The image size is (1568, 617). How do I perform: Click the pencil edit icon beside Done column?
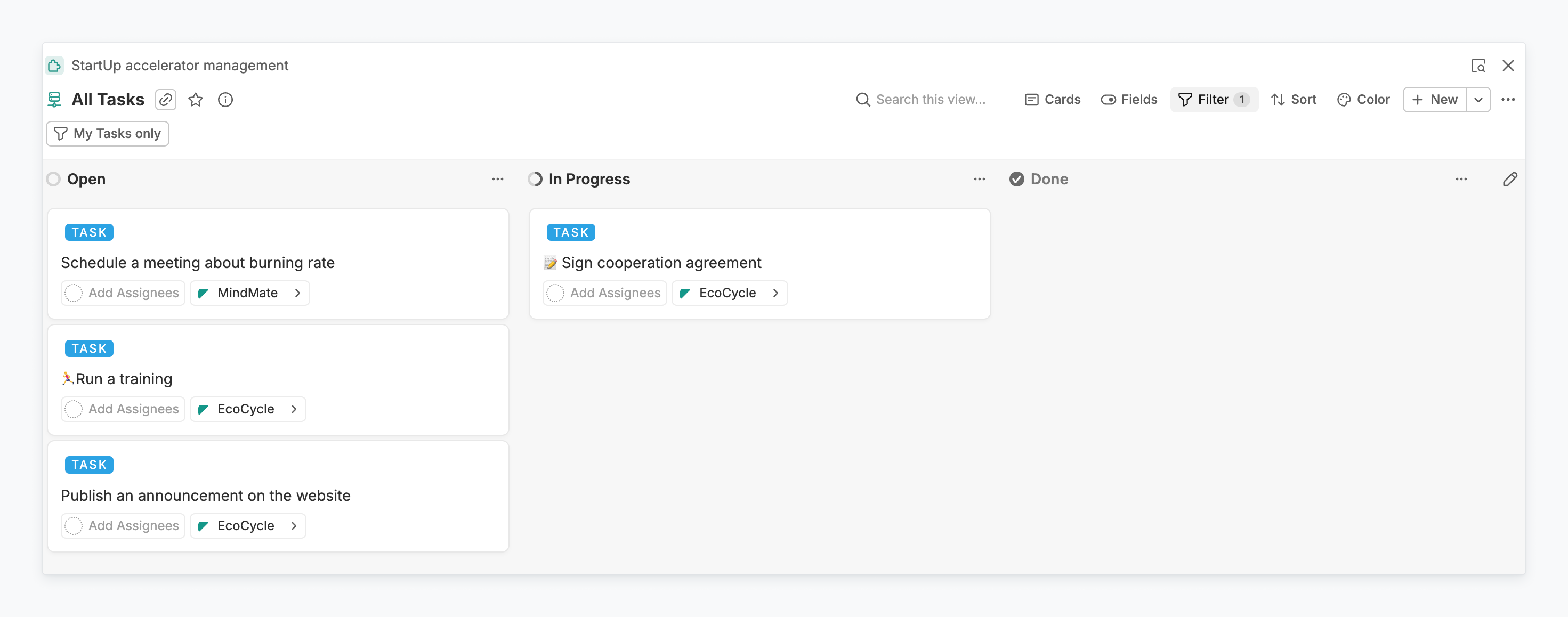click(1510, 180)
